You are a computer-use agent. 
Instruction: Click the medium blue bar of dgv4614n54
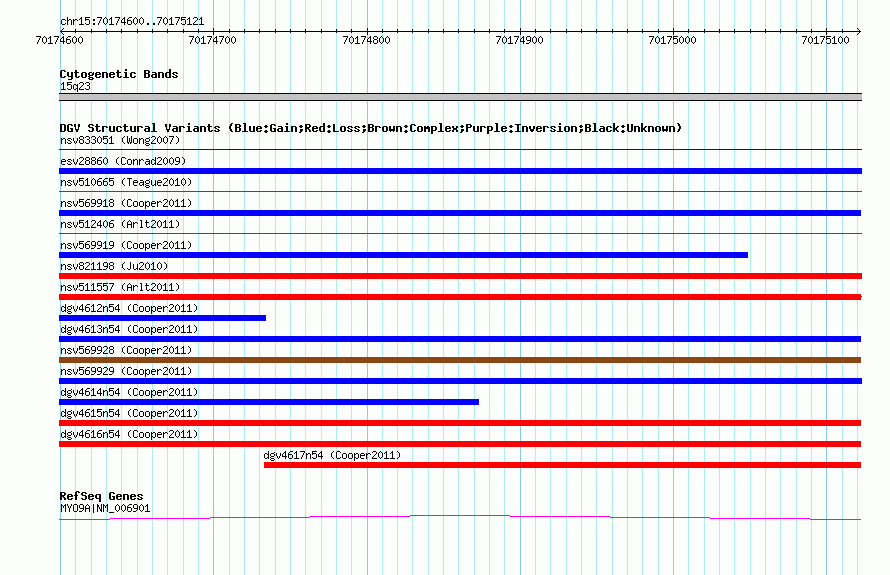pos(269,402)
